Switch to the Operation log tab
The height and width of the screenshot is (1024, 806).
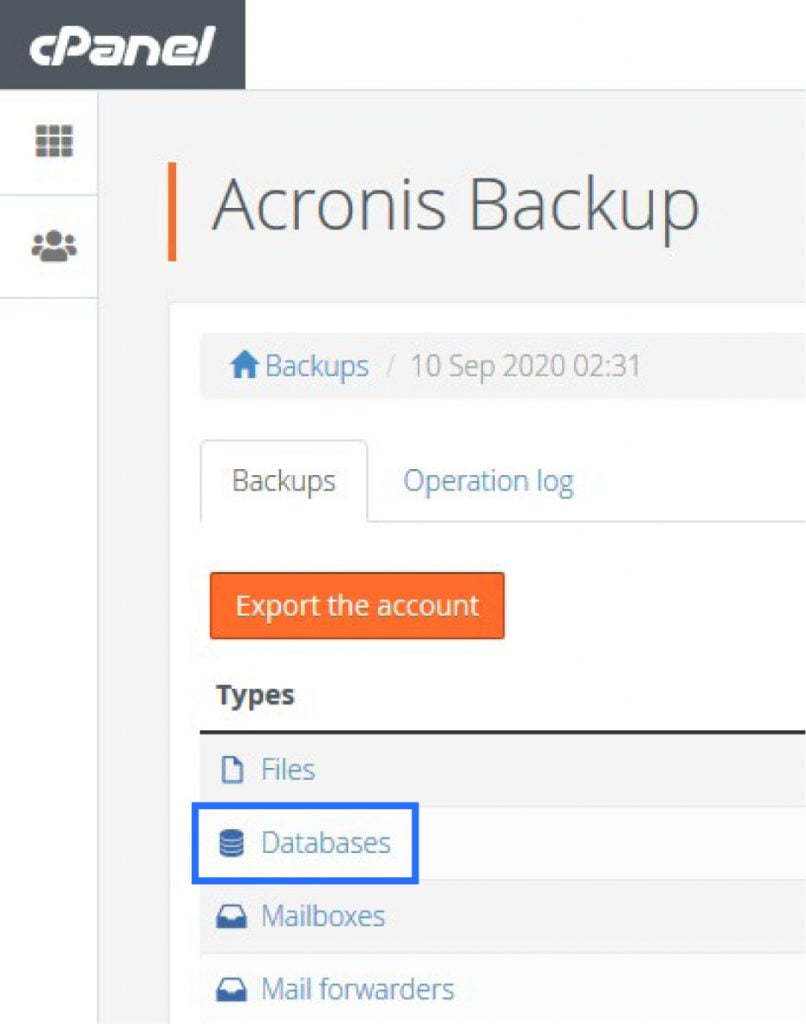[x=488, y=481]
